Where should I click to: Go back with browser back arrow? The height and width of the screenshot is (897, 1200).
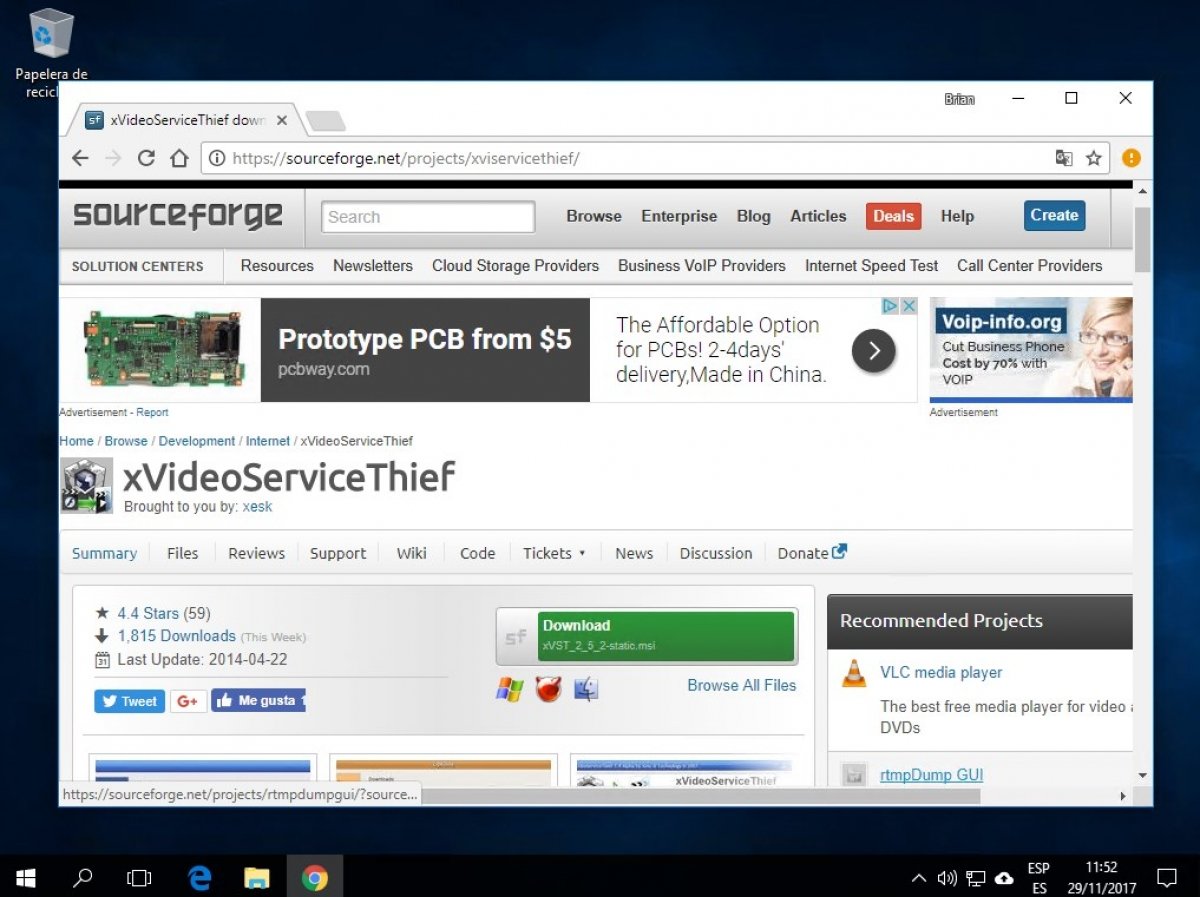[x=81, y=158]
